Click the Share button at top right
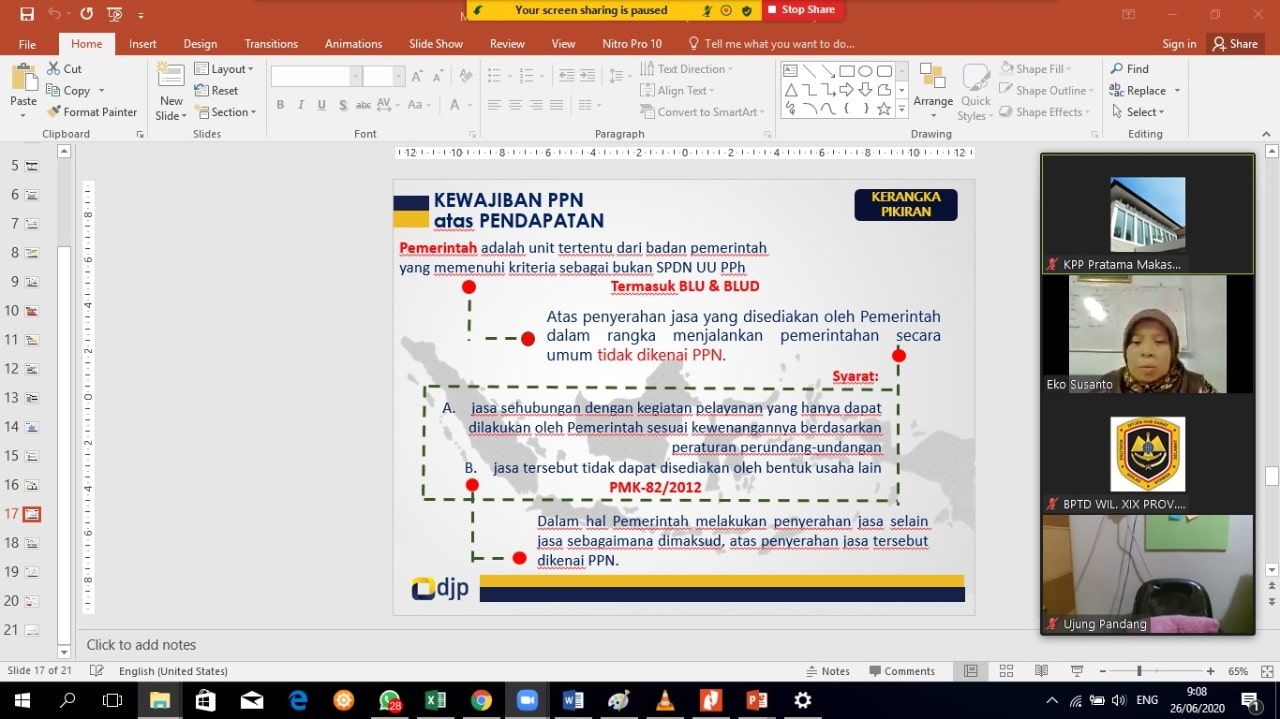The image size is (1280, 719). [1235, 44]
